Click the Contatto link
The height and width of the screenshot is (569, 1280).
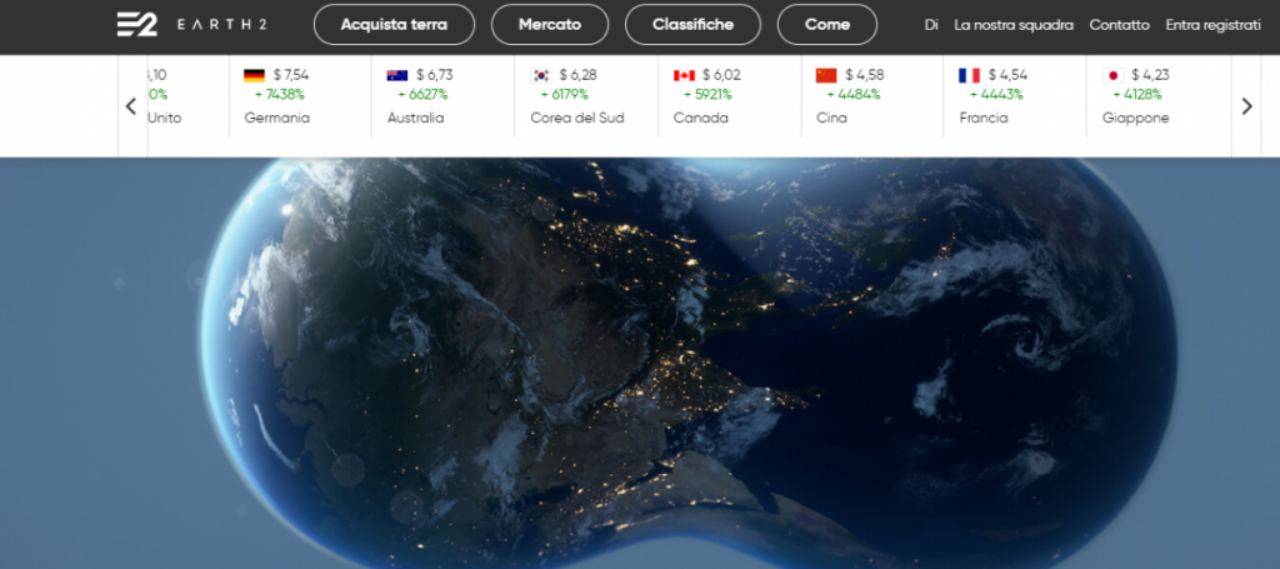(1119, 25)
